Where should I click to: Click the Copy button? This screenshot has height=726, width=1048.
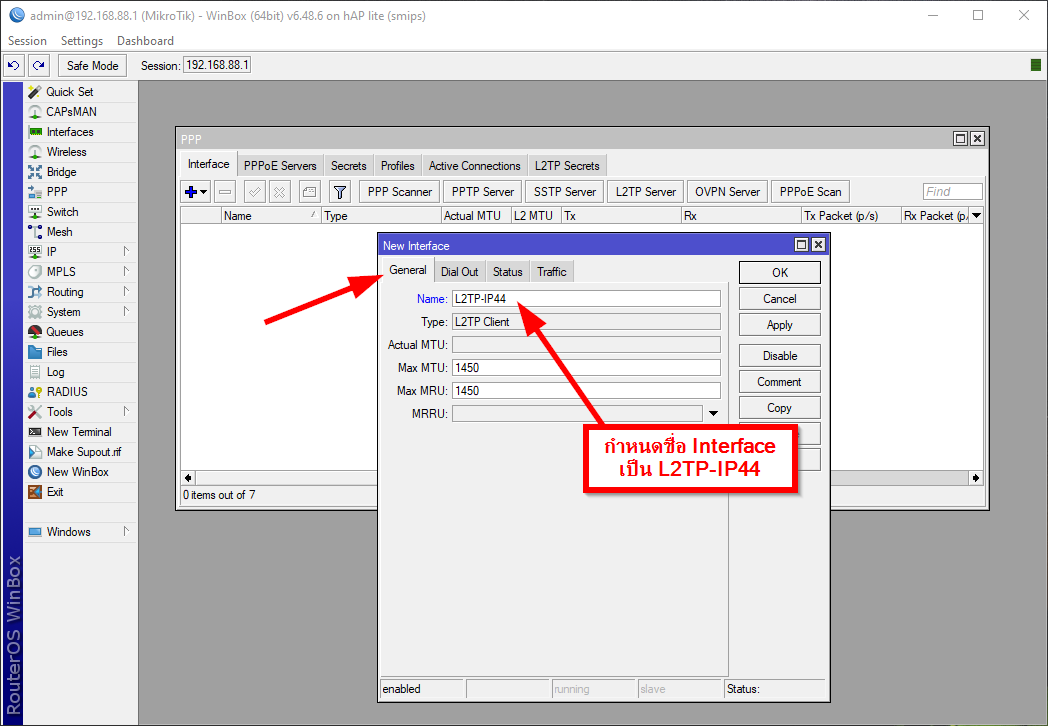[x=779, y=408]
